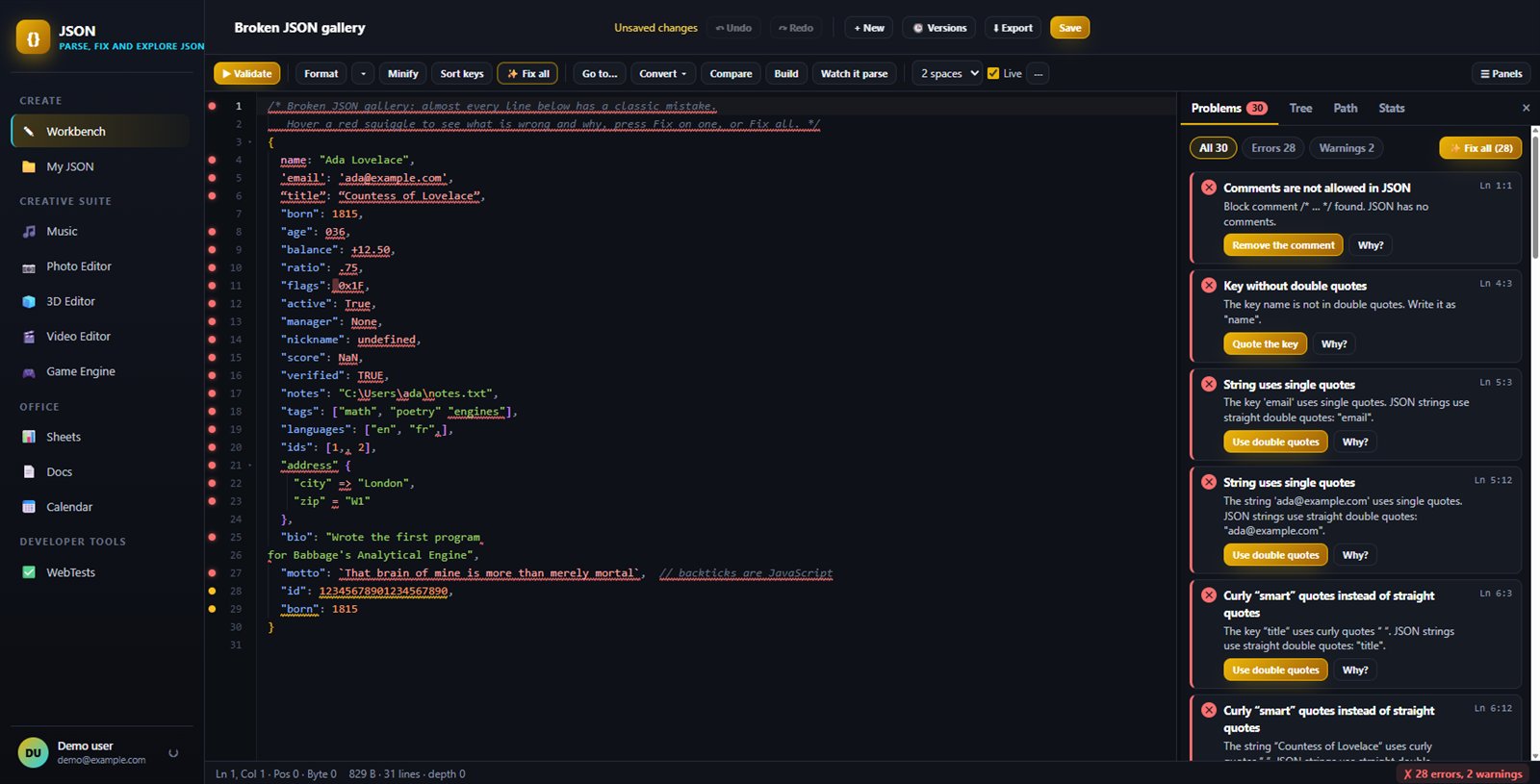Toggle the Panels button

tap(1501, 73)
